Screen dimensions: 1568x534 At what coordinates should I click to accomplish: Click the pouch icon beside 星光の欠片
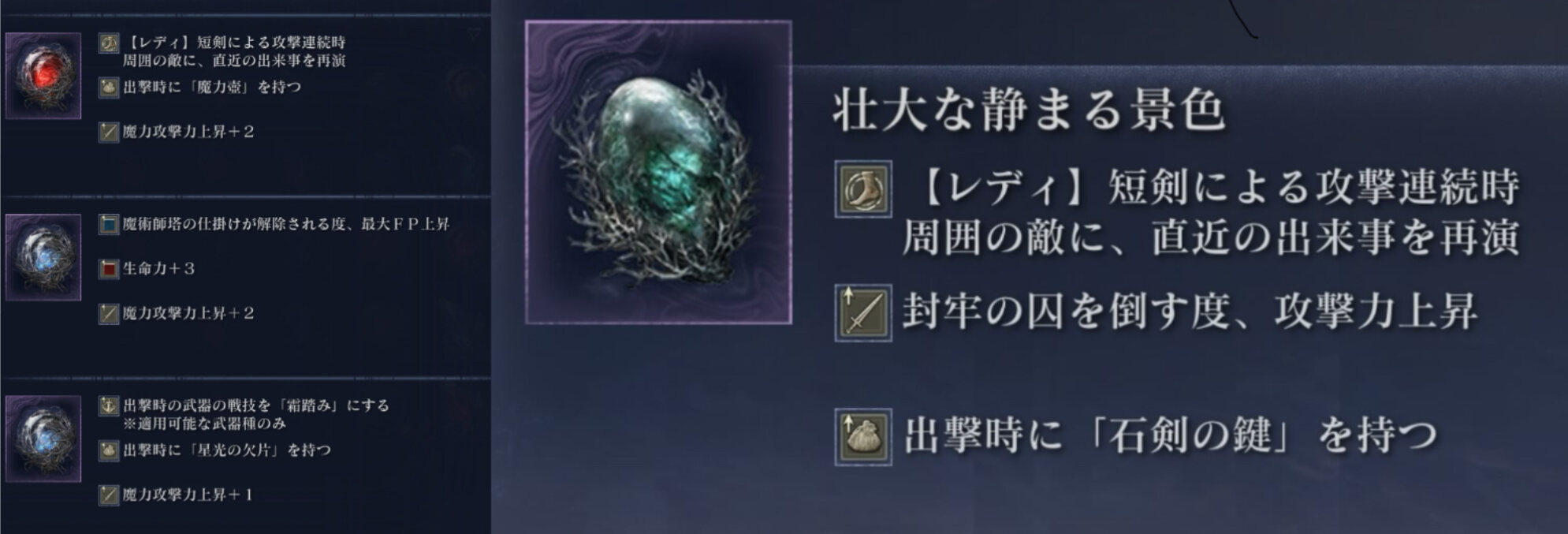point(109,450)
